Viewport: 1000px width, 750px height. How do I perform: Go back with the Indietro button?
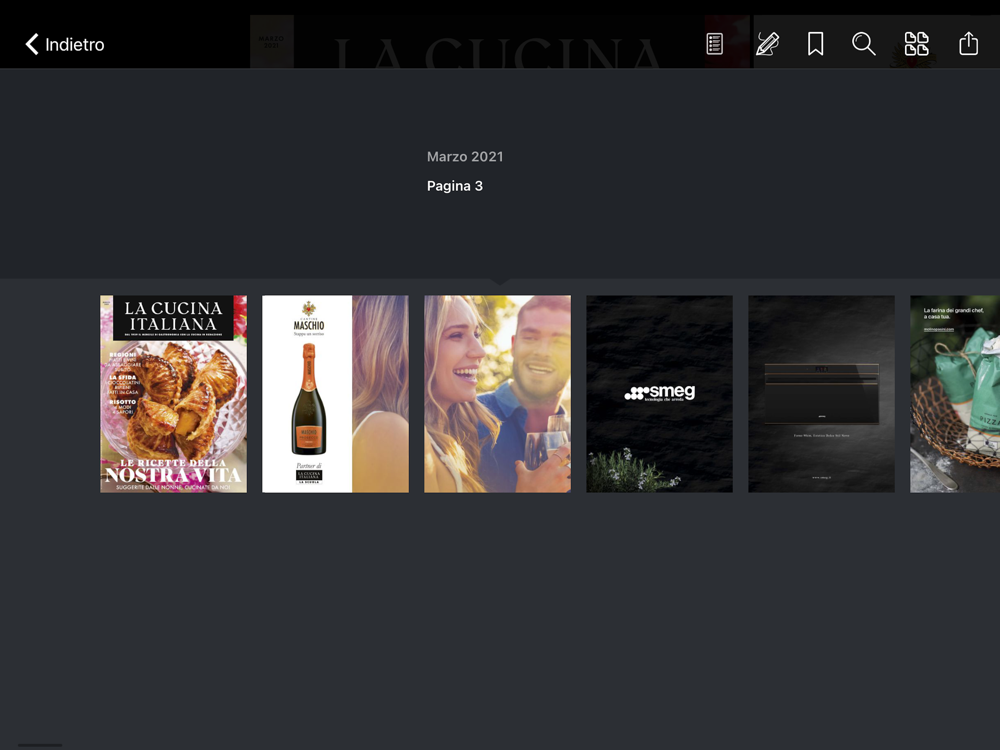[x=64, y=44]
